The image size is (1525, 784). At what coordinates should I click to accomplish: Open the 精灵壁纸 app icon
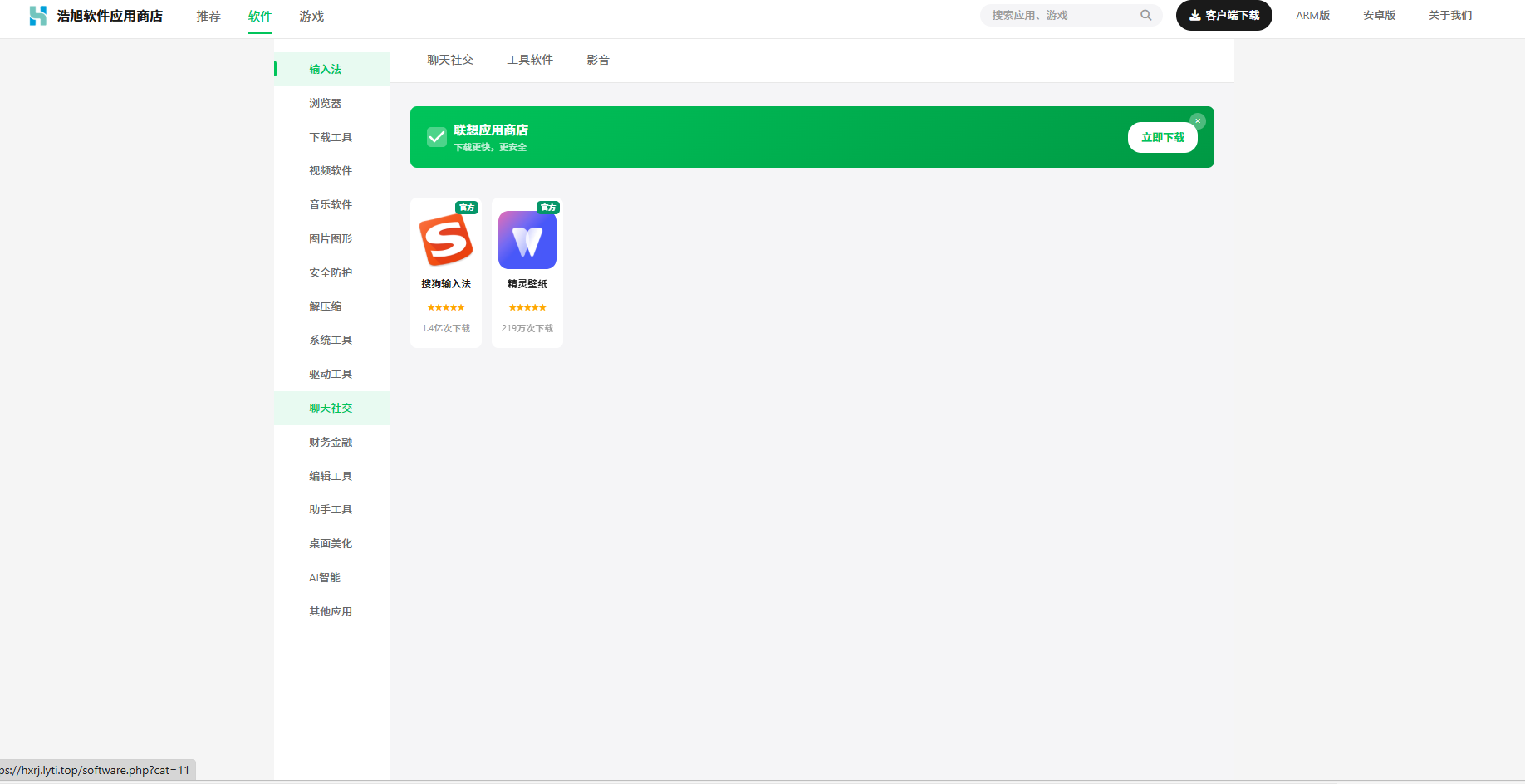(x=527, y=240)
